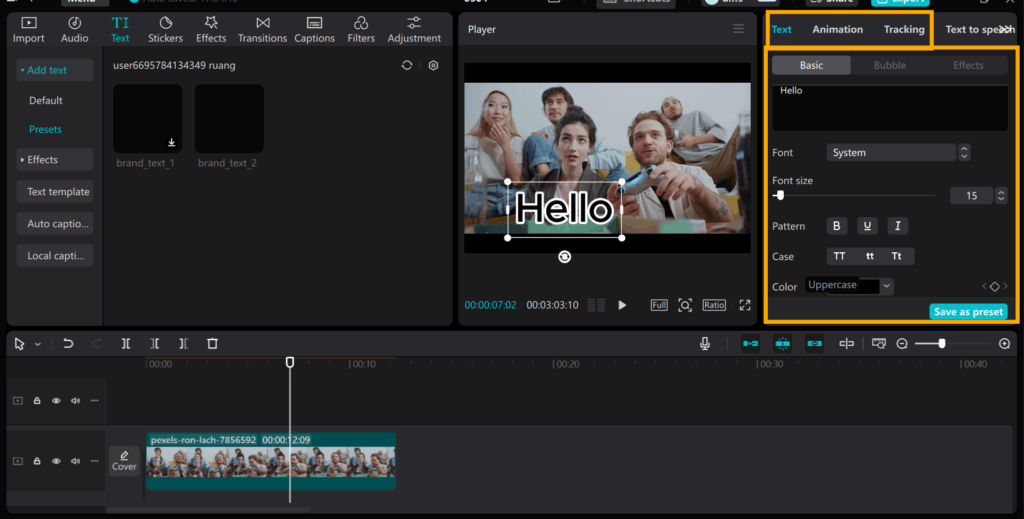Expand more inspector tabs arrow

point(1006,29)
